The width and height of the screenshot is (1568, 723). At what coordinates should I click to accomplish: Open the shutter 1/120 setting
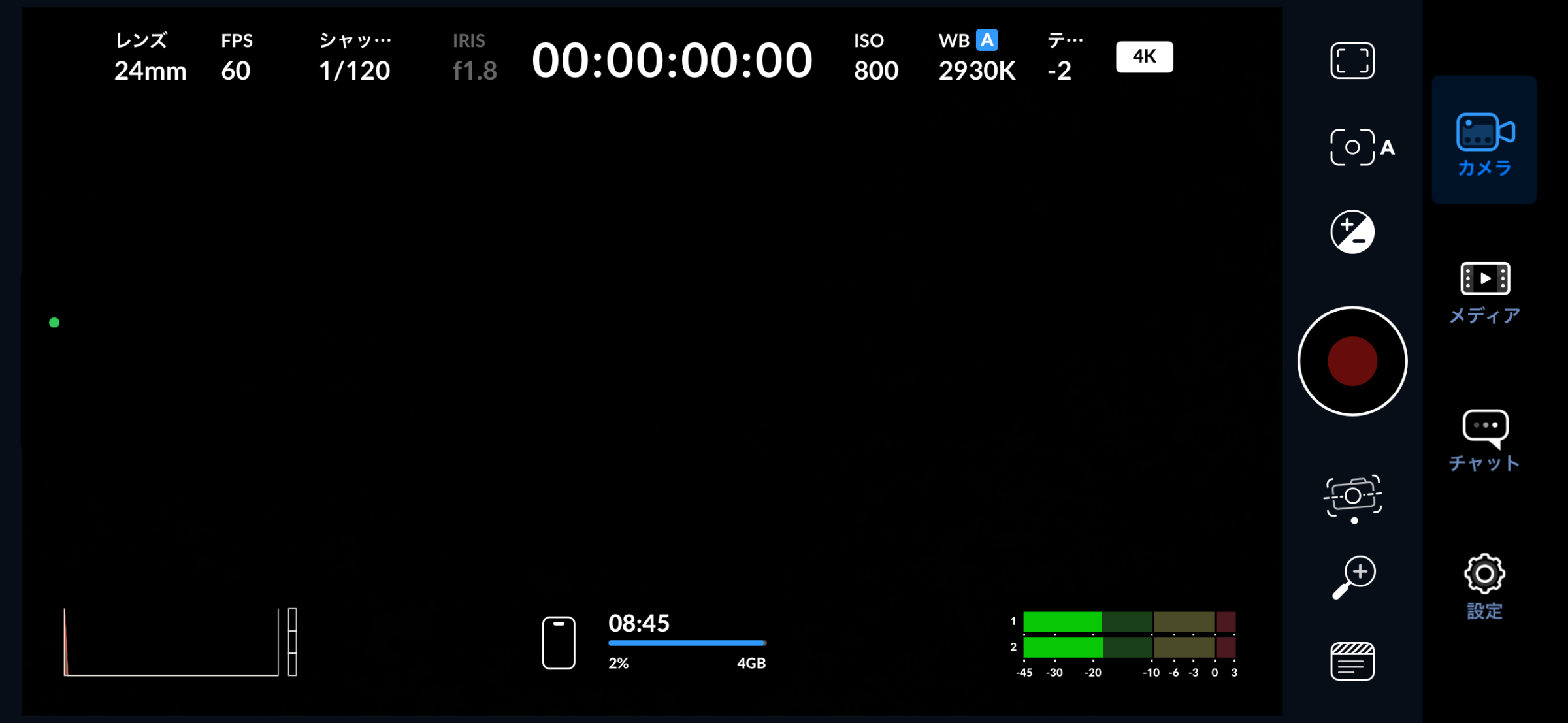(355, 57)
